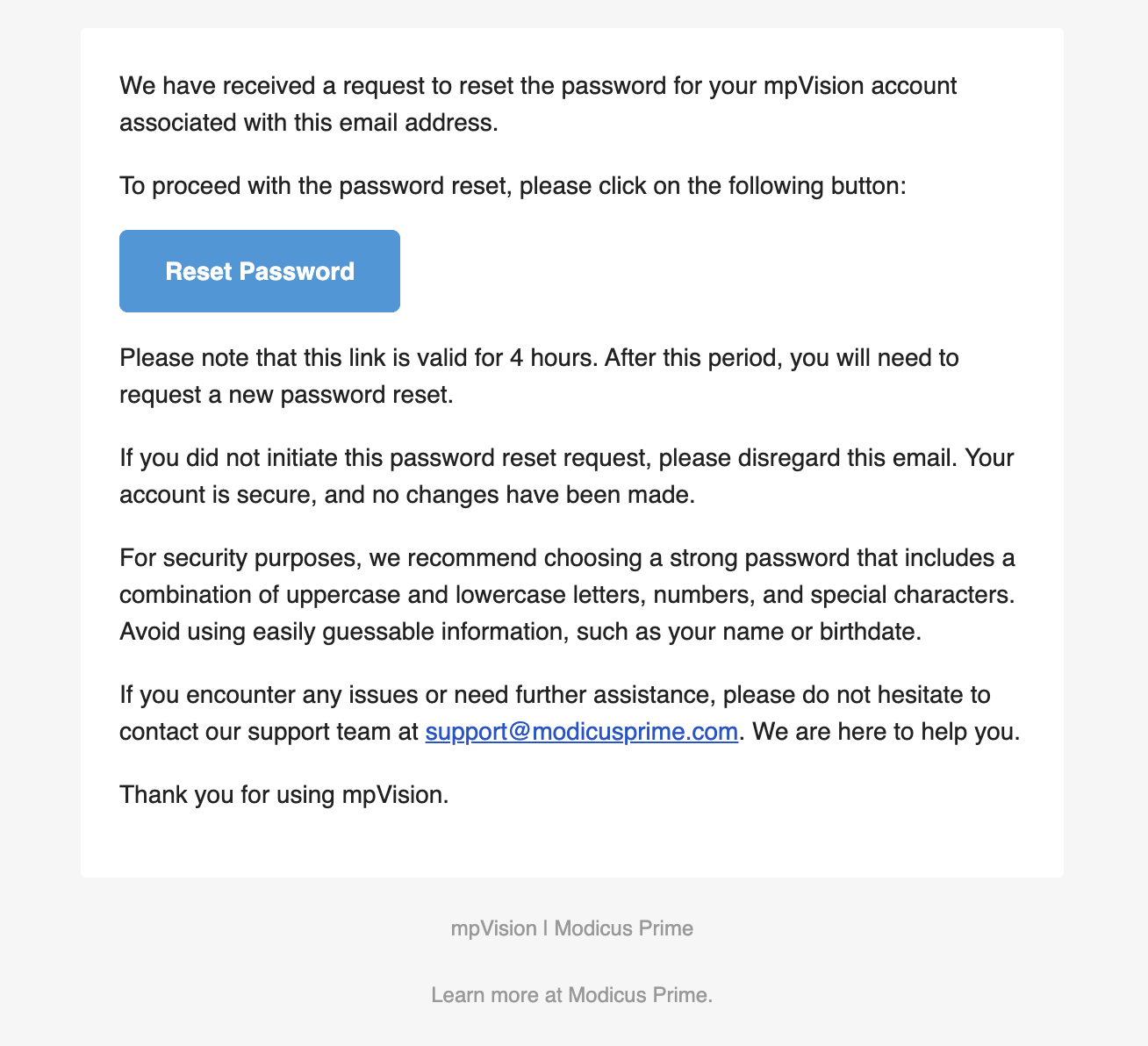Image resolution: width=1148 pixels, height=1046 pixels.
Task: Click the "link is valid for 4 hours" sentence
Action: (x=539, y=358)
